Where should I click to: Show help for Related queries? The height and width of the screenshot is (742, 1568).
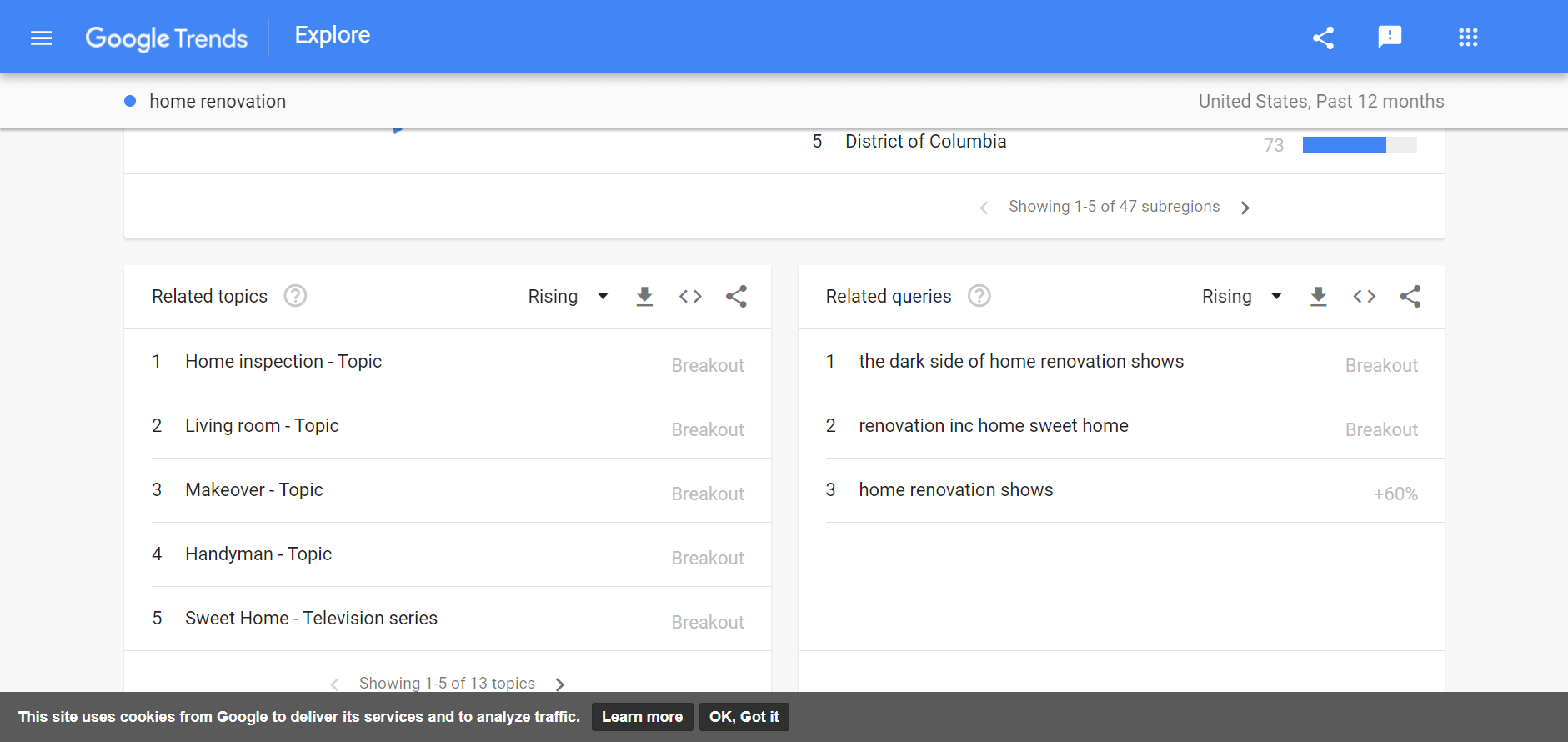[979, 296]
